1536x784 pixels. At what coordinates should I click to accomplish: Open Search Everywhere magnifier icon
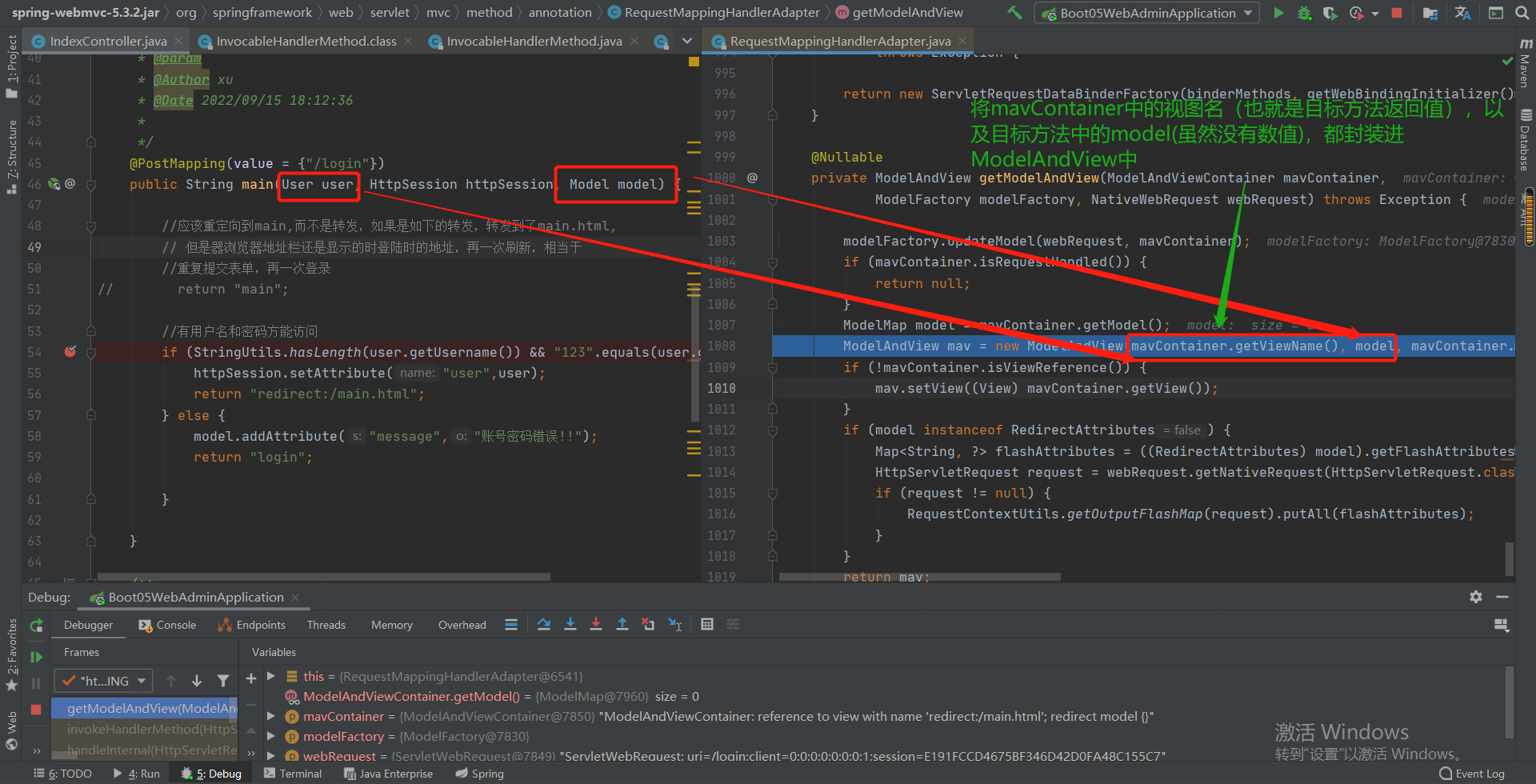click(x=1522, y=13)
